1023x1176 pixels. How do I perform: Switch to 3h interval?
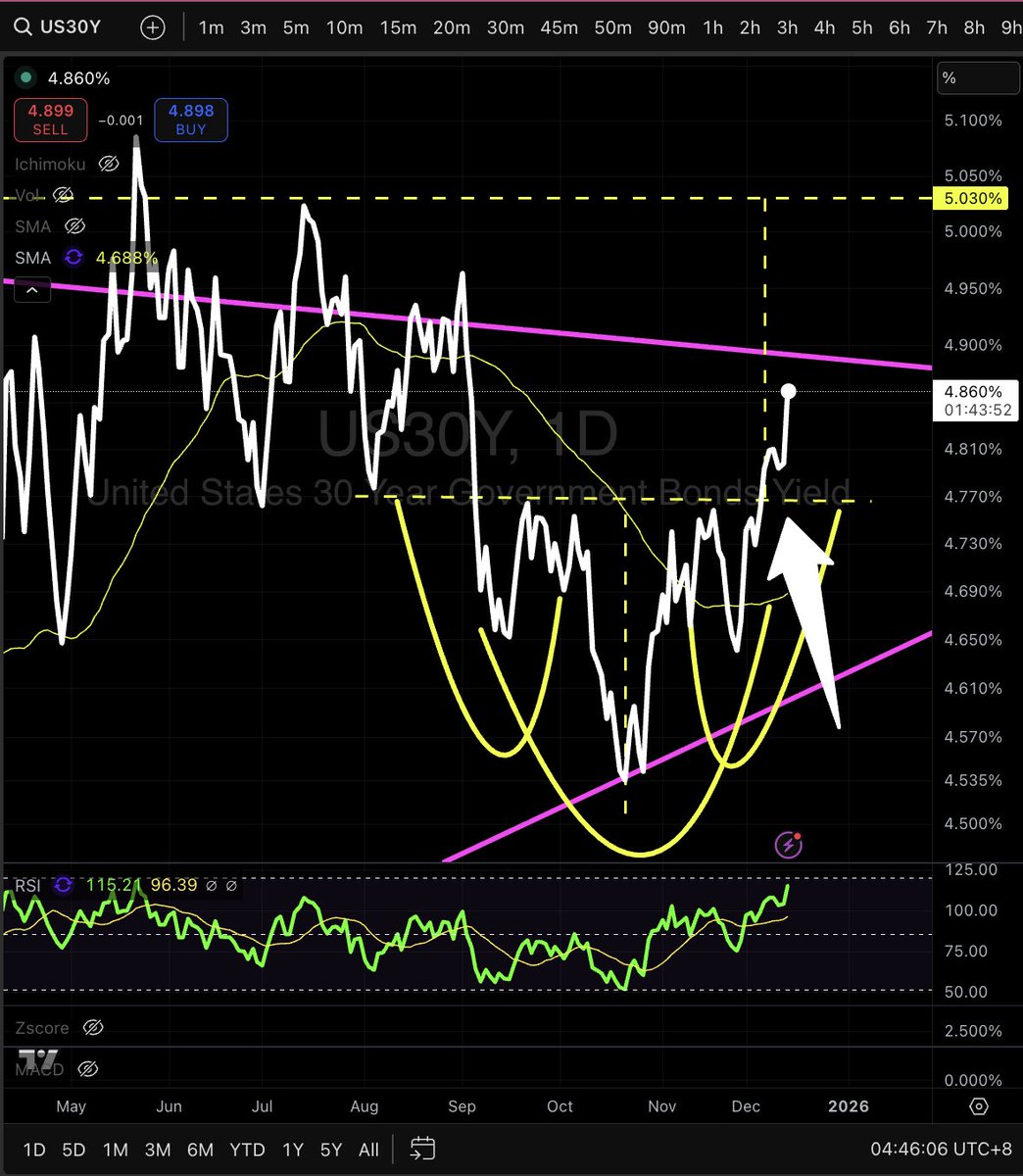787,27
